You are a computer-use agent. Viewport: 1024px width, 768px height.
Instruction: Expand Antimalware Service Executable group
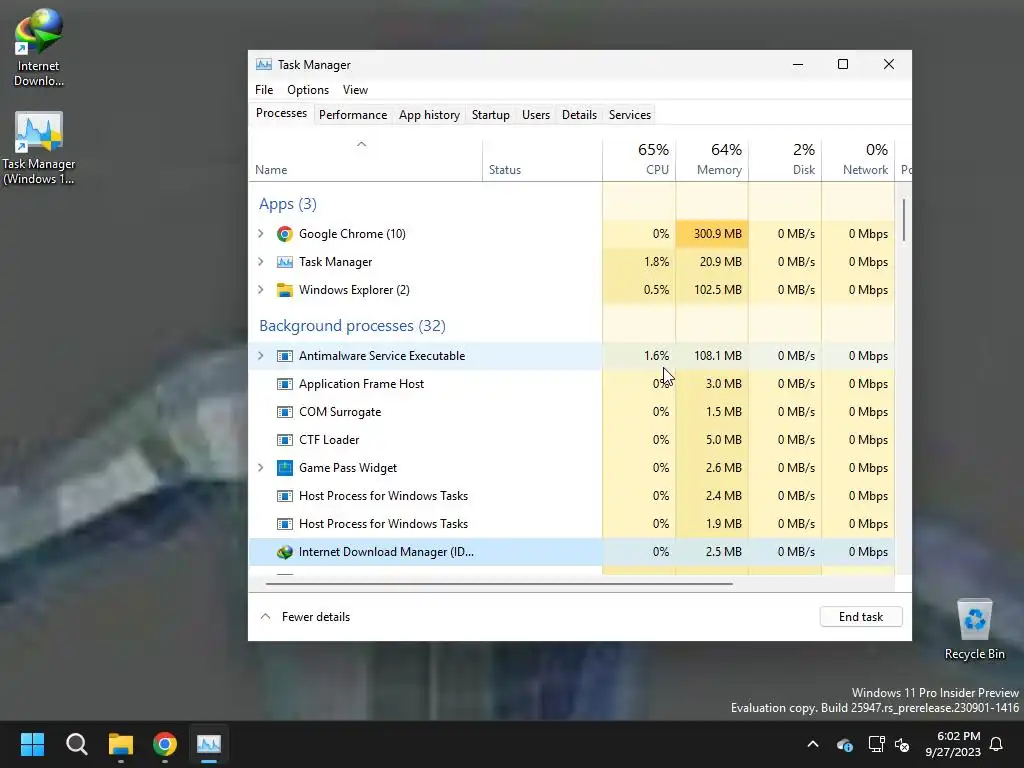tap(261, 356)
